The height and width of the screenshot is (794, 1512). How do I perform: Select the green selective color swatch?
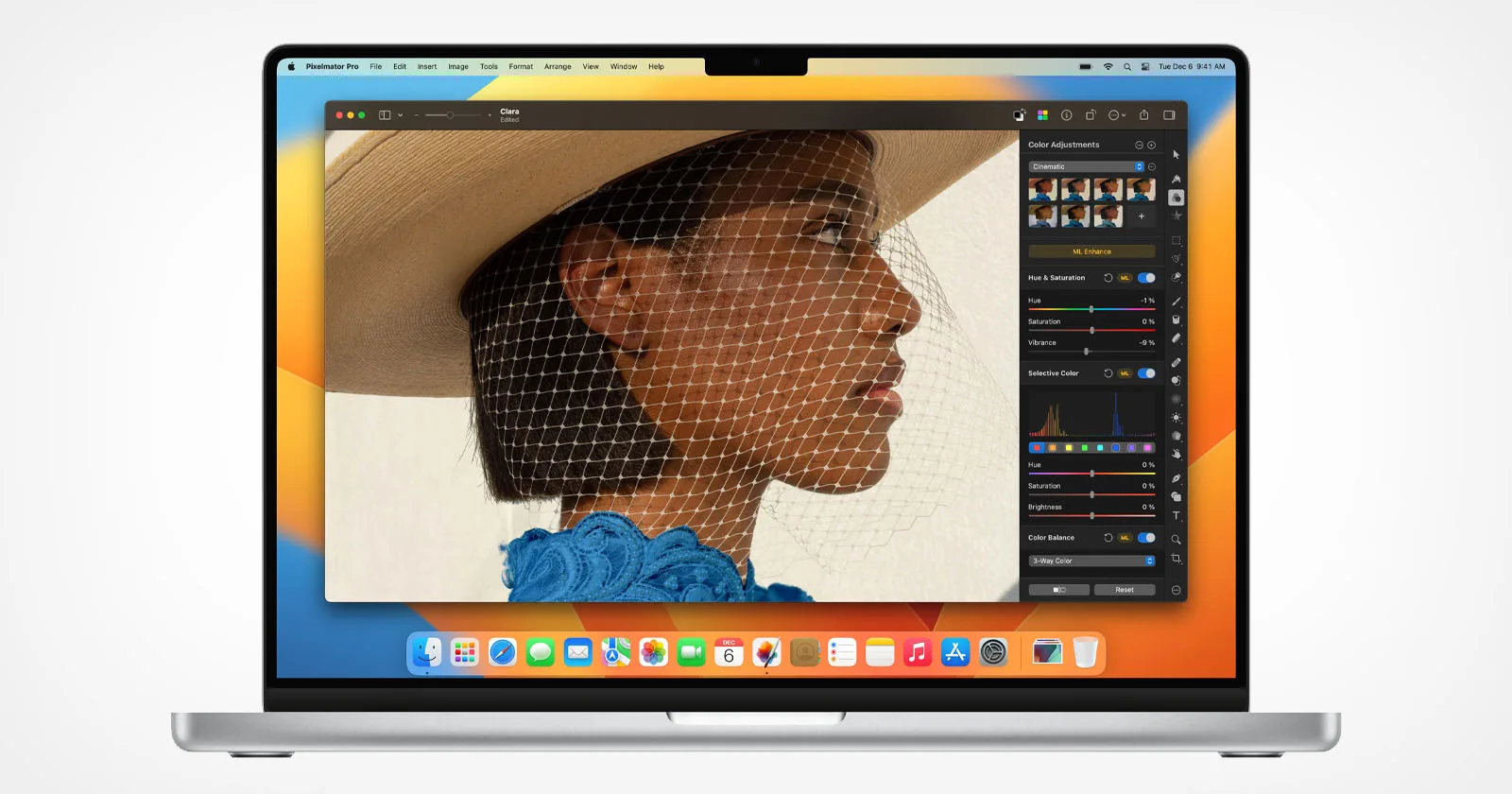click(1084, 448)
